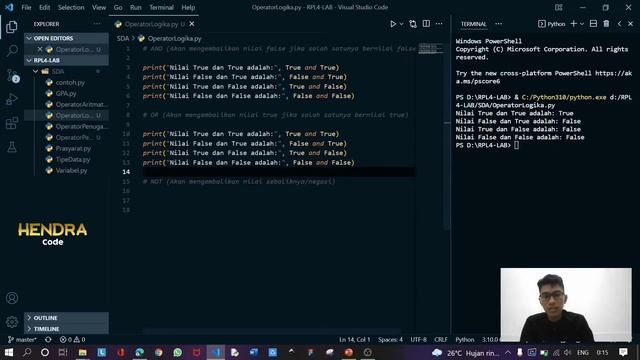This screenshot has width=640, height=360.
Task: Open Run and Debug view
Action: [x=12, y=99]
